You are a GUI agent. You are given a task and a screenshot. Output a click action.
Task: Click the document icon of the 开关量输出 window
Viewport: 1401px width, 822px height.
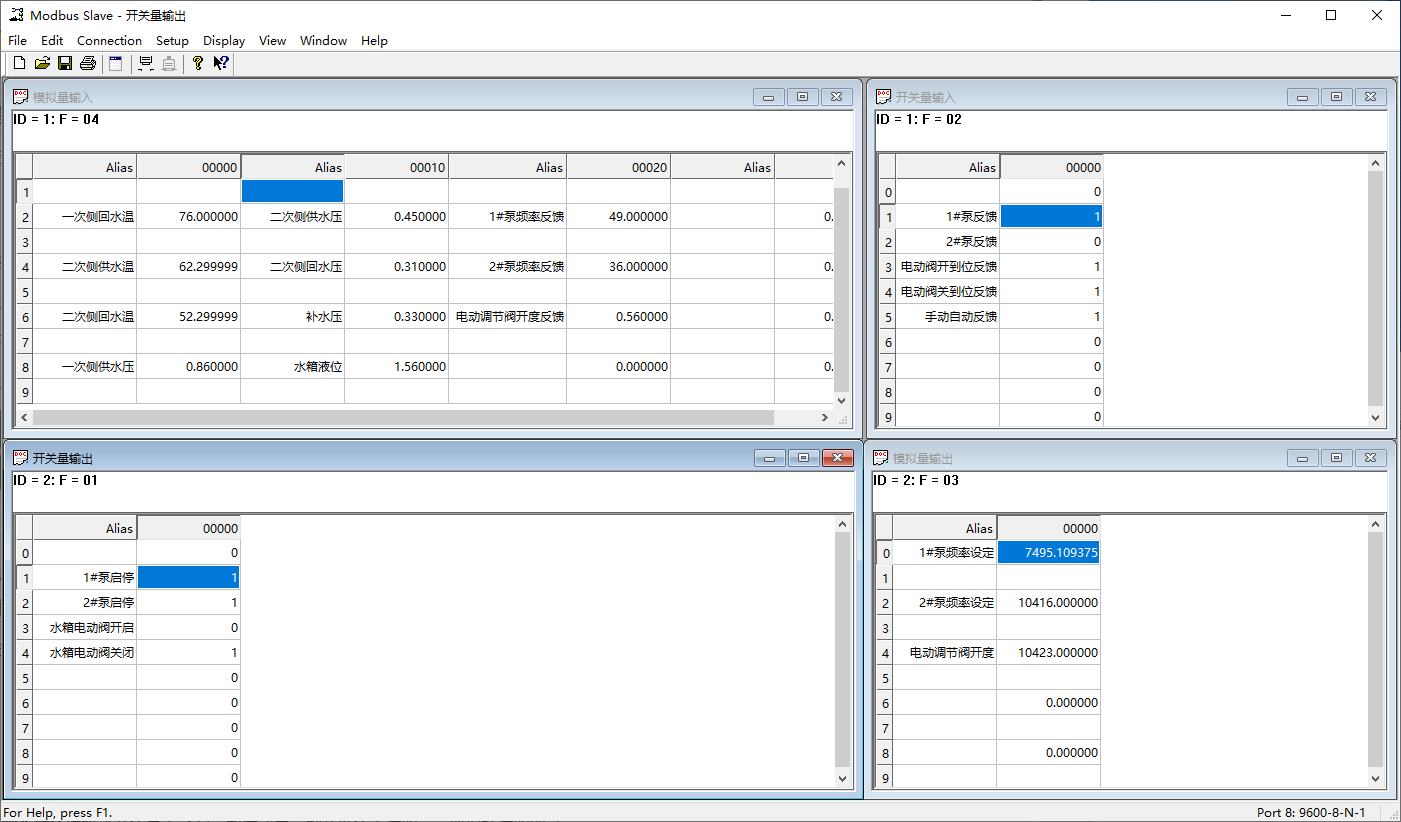tap(20, 458)
